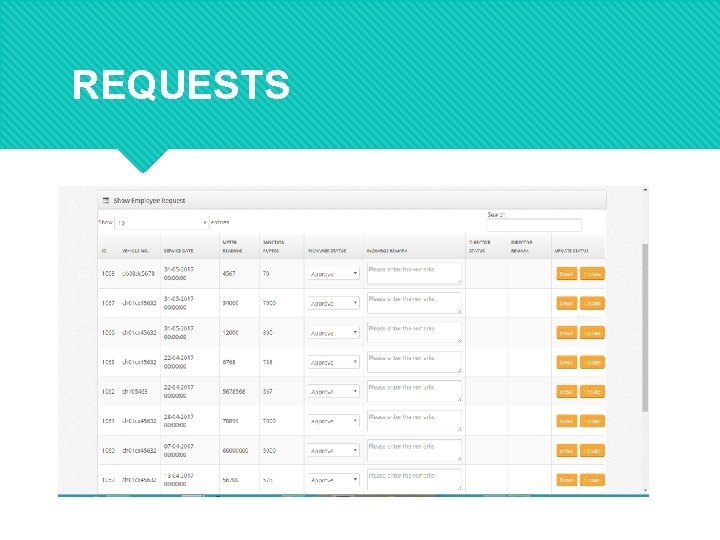The image size is (720, 540).
Task: Open Approve dropdown in the 13-04-2017 row
Action: coord(333,480)
